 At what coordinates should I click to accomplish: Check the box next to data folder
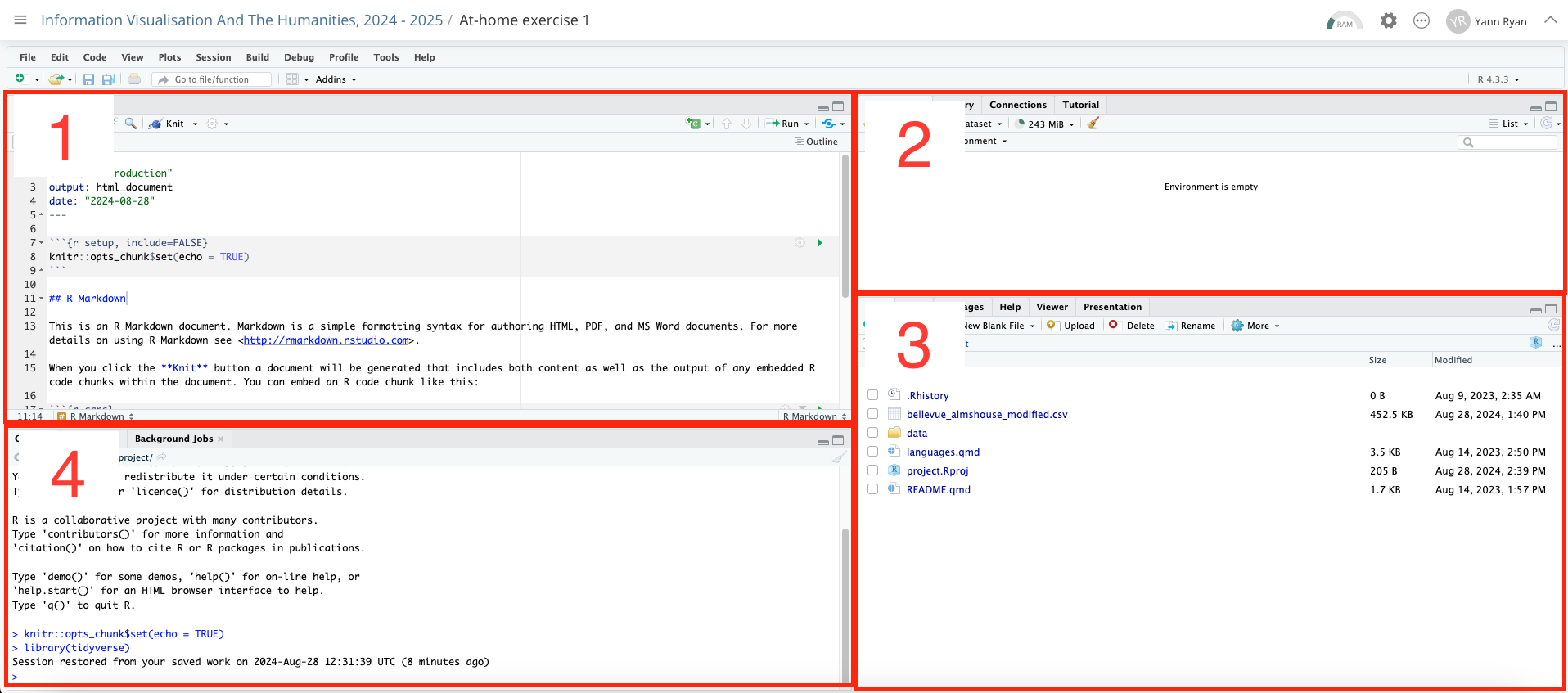pyautogui.click(x=872, y=433)
